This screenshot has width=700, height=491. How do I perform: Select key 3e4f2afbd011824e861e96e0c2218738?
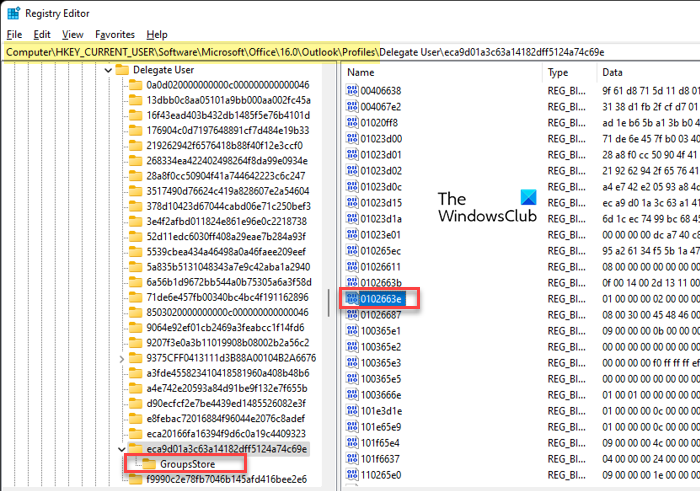[x=226, y=221]
